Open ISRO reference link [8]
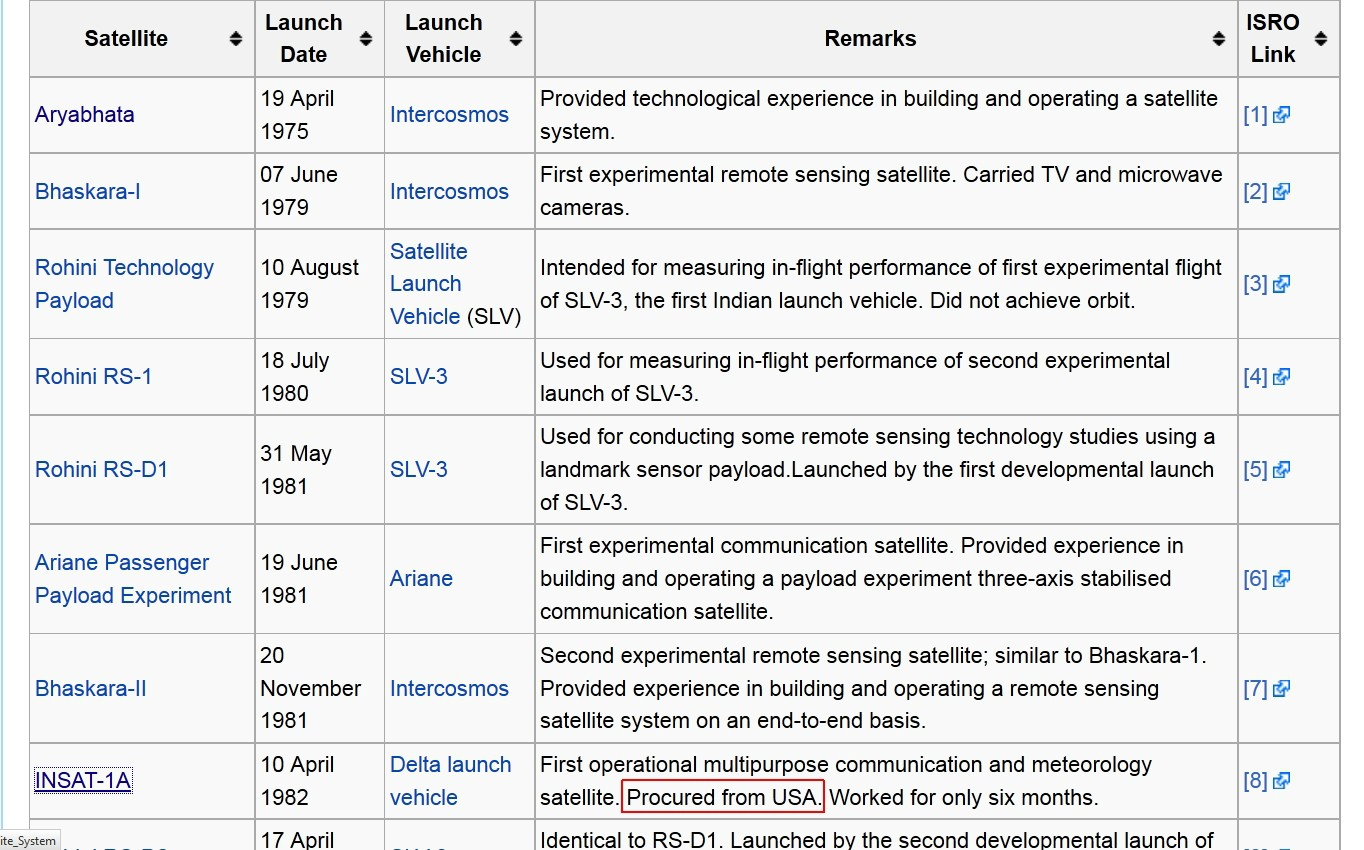The height and width of the screenshot is (850, 1364). click(x=1256, y=780)
